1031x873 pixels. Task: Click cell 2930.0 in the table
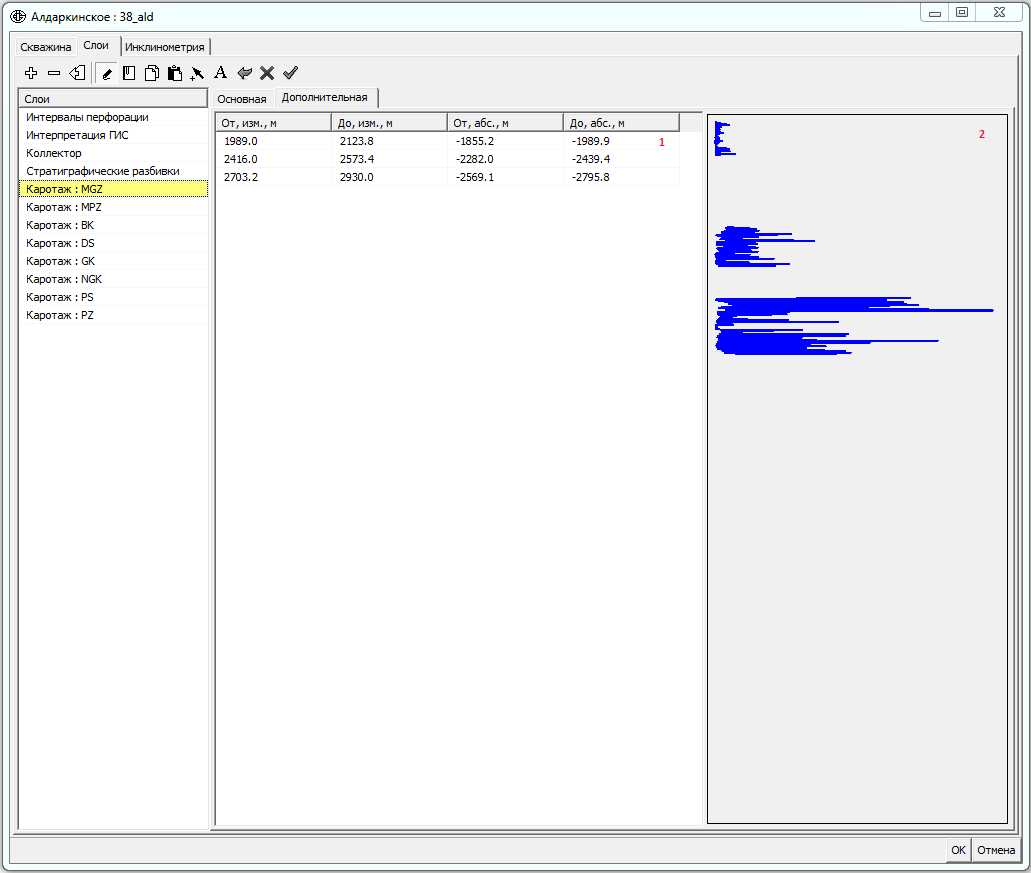389,177
